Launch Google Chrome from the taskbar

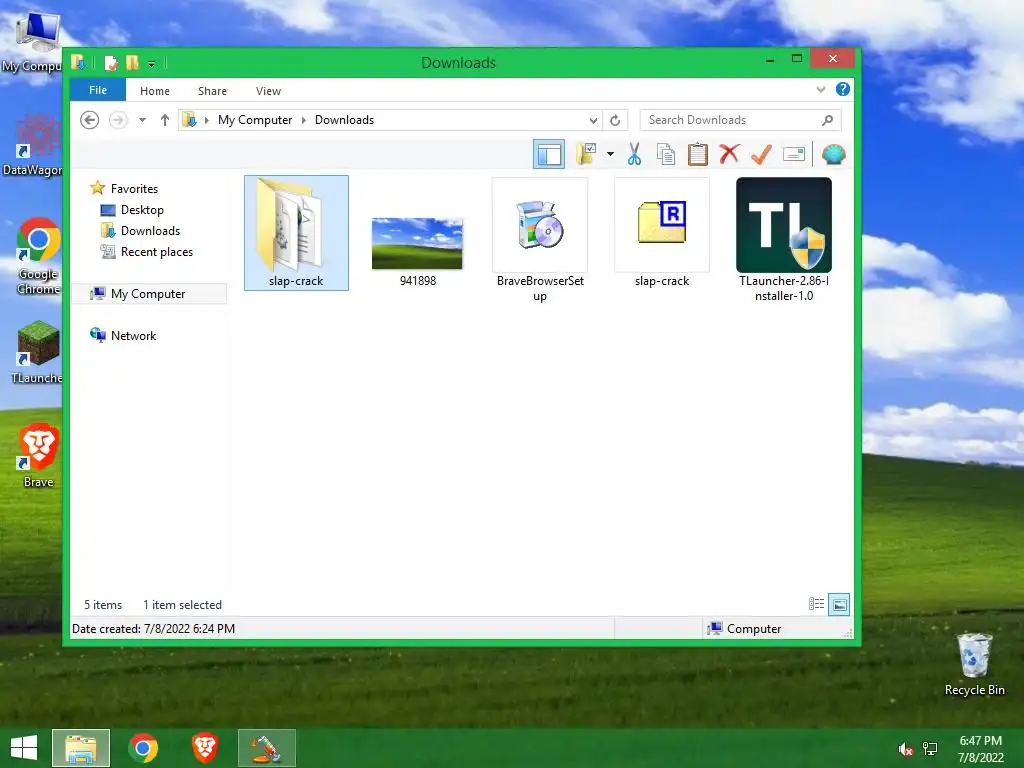tap(143, 748)
